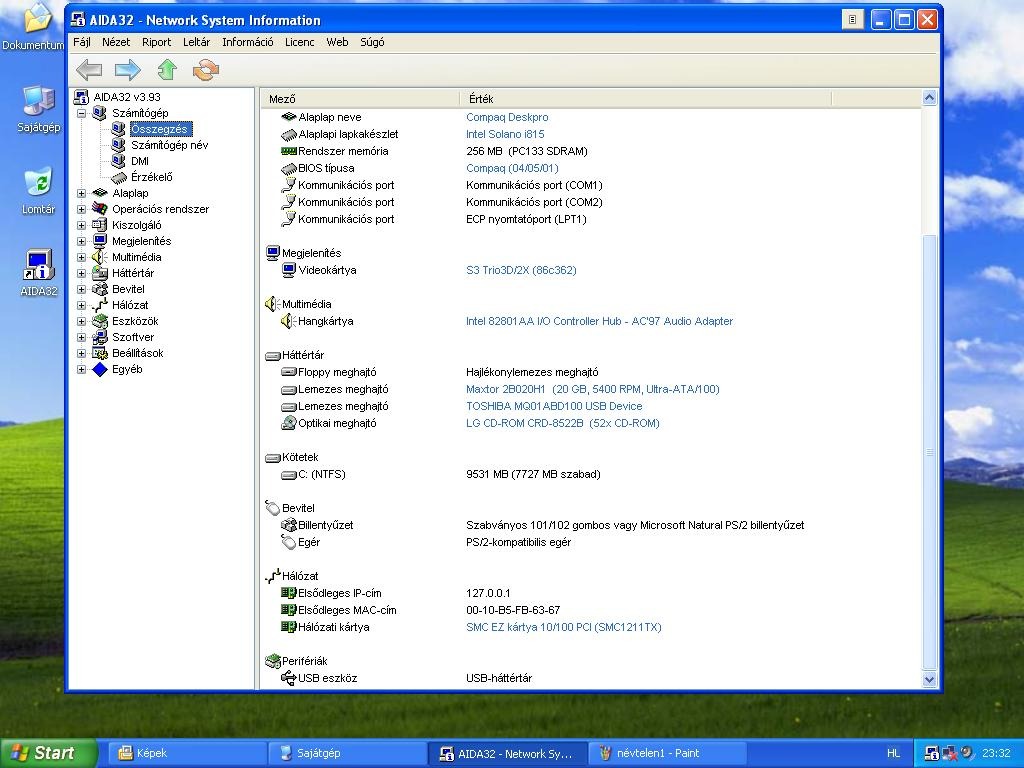Click the scrollbar up arrow in the list
Image resolution: width=1024 pixels, height=768 pixels.
point(929,99)
